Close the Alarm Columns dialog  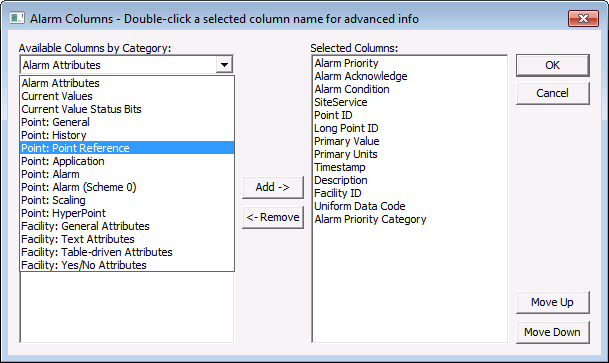(583, 18)
